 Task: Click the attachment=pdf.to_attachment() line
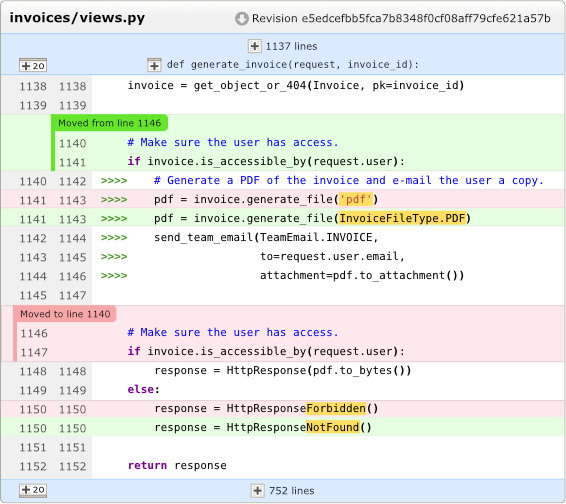tap(362, 275)
